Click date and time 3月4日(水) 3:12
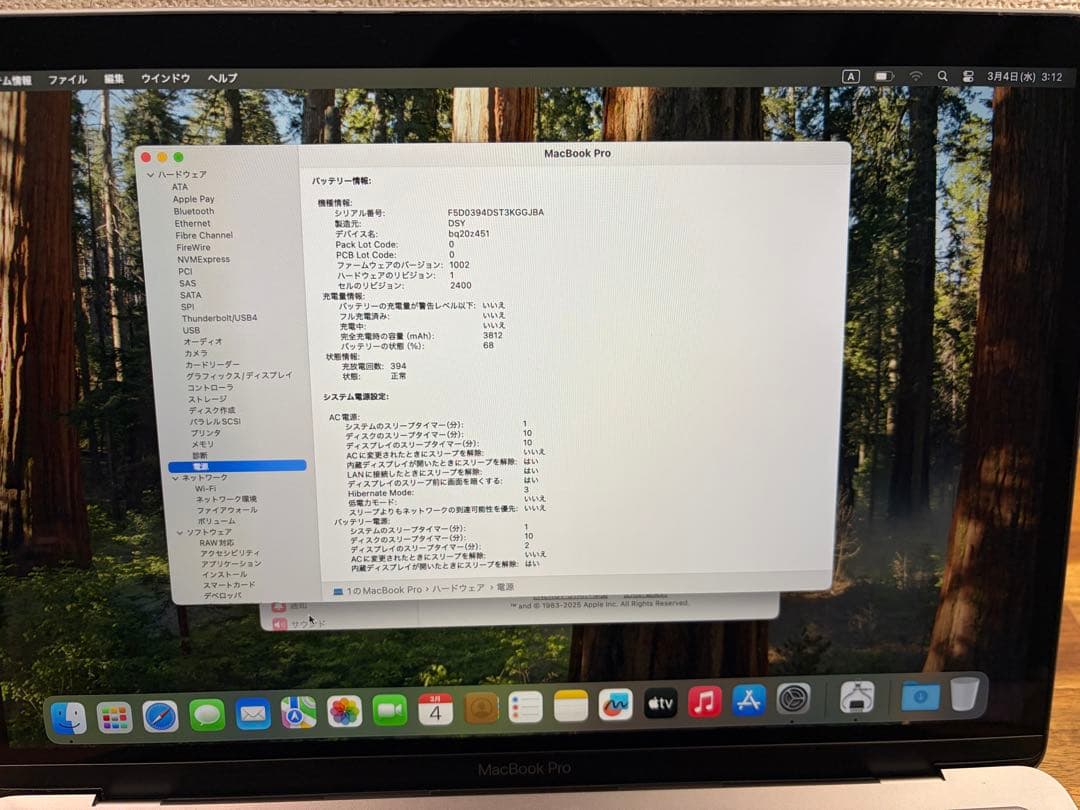The width and height of the screenshot is (1080, 810). (1024, 76)
